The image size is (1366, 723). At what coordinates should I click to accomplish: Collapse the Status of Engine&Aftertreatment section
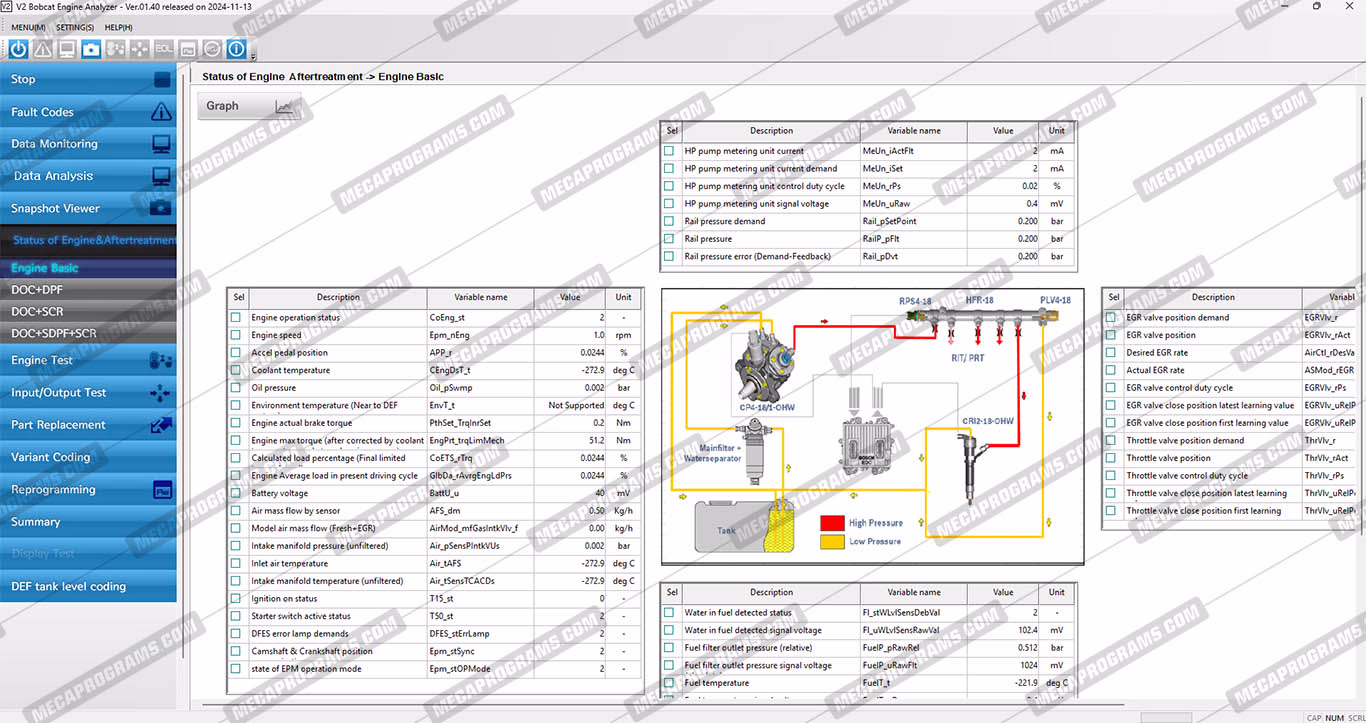(88, 240)
